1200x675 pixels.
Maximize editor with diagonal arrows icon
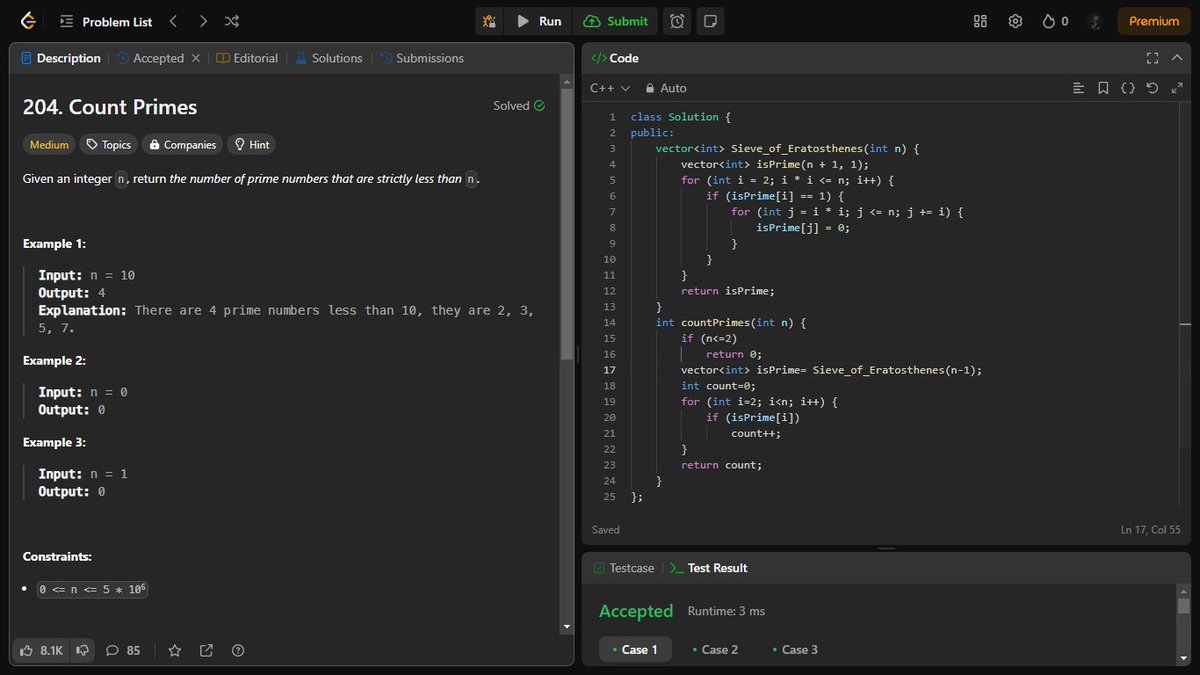pyautogui.click(x=1176, y=88)
